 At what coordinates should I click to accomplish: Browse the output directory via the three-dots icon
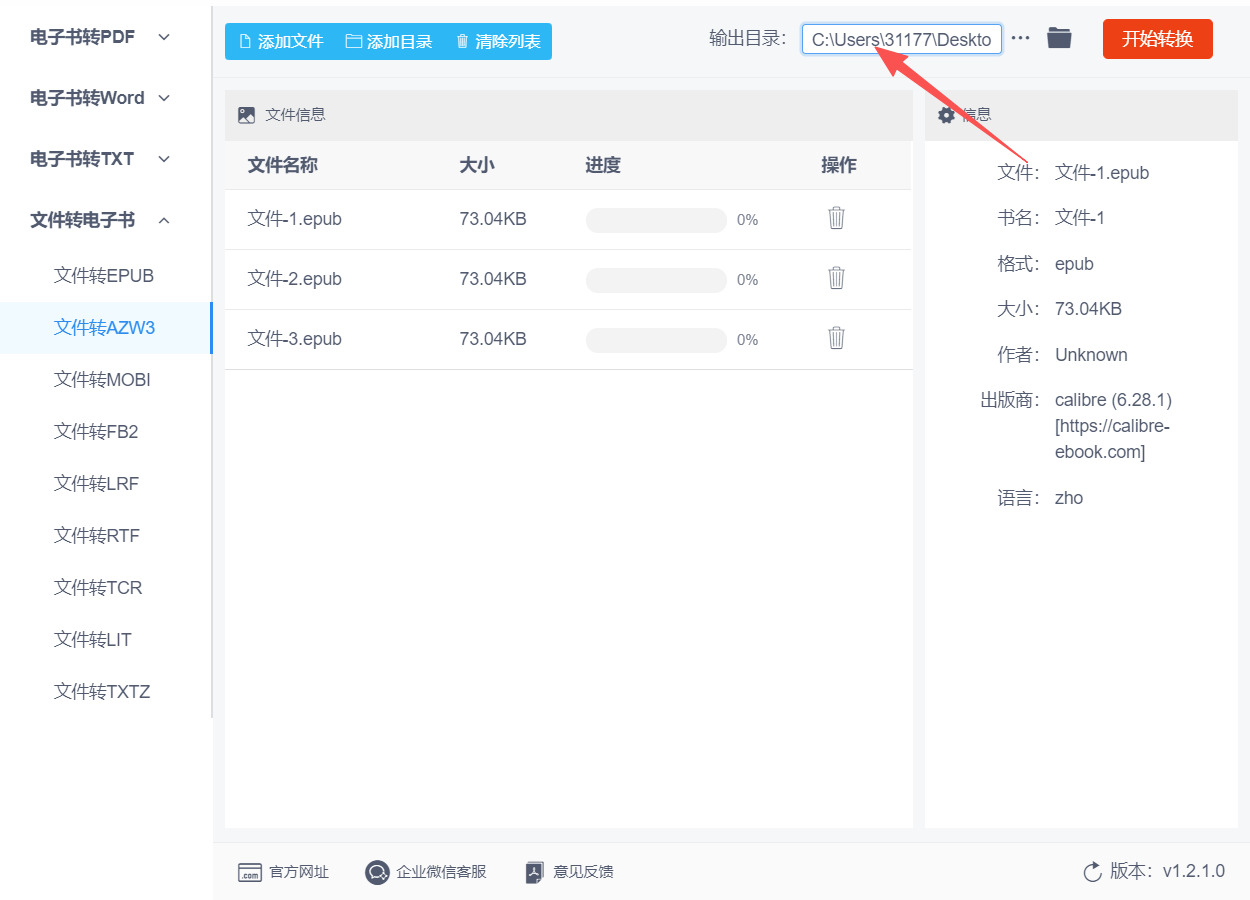click(x=1020, y=38)
